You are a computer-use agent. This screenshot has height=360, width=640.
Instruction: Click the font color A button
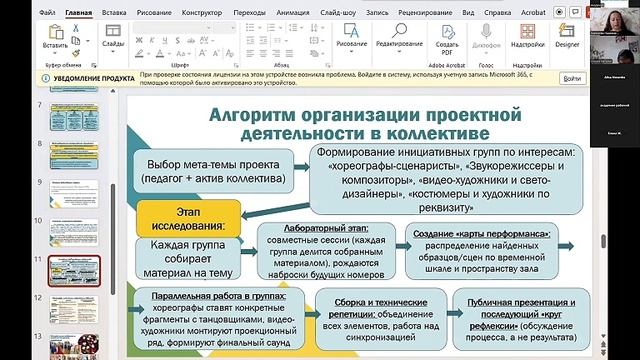tap(160, 53)
